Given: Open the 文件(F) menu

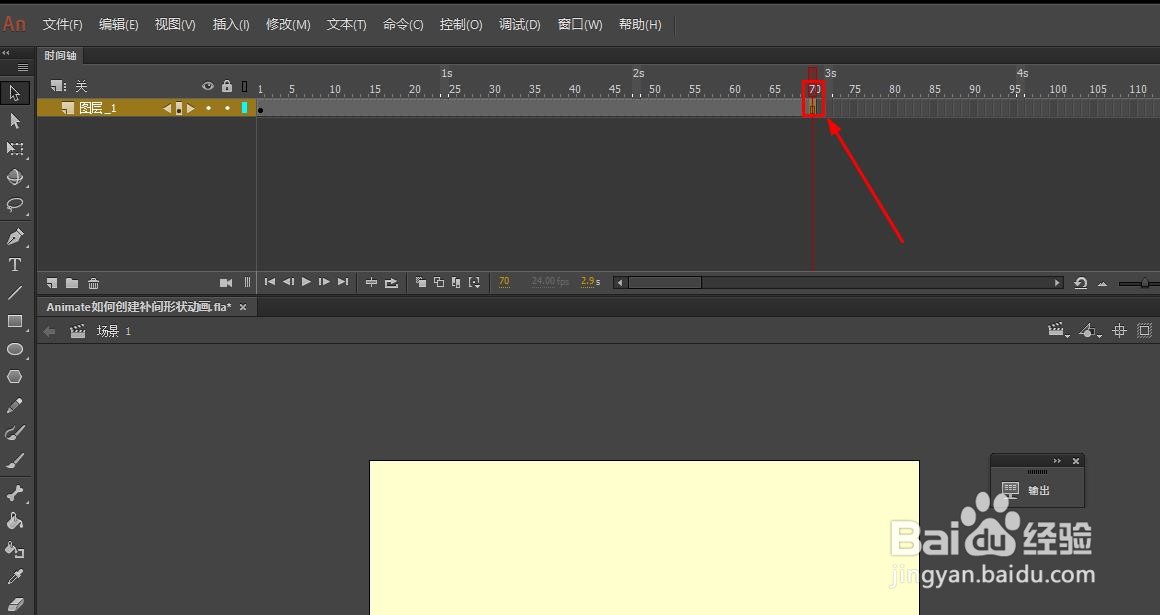Looking at the screenshot, I should [62, 24].
